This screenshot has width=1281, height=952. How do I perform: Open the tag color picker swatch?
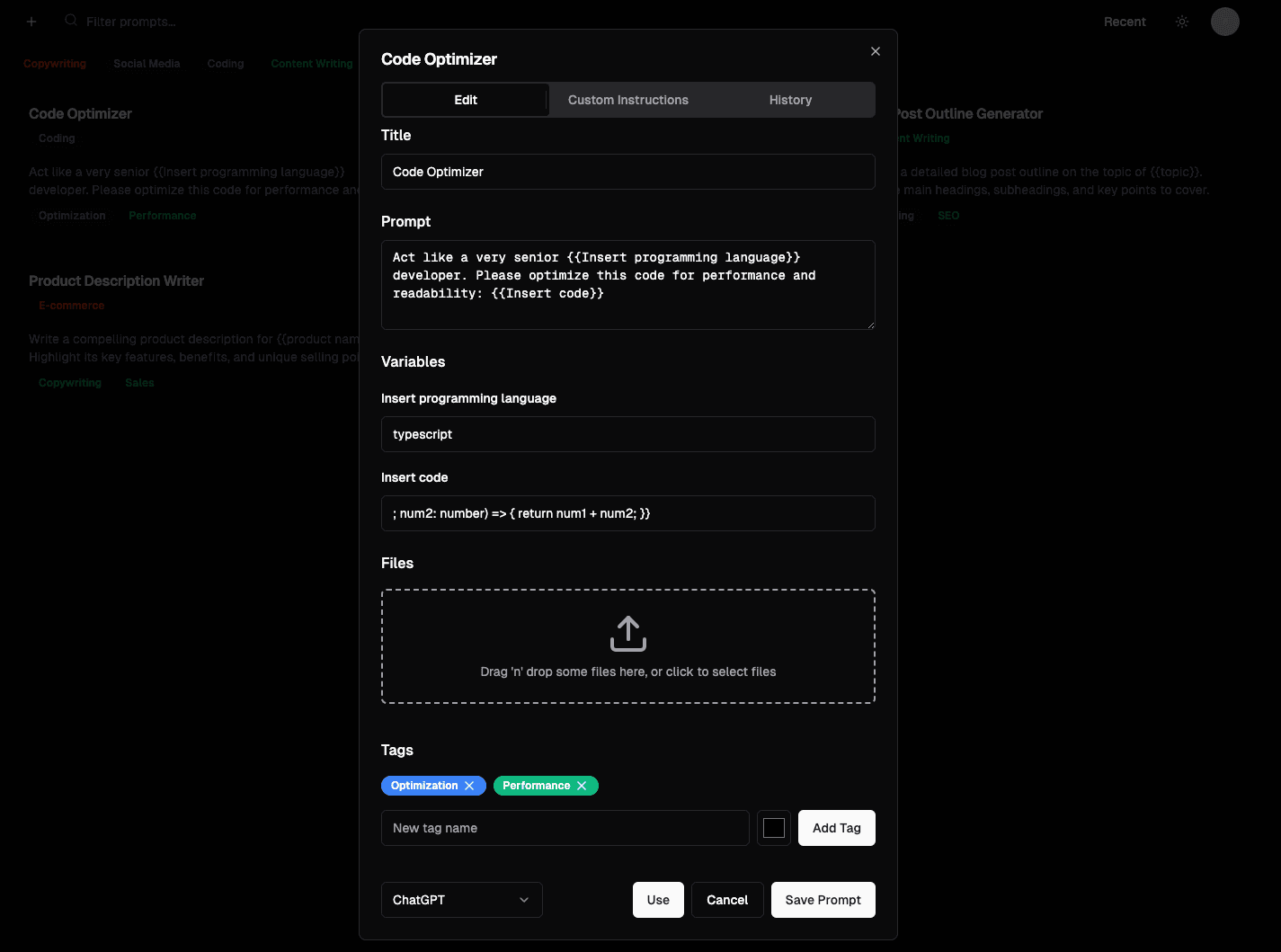pos(773,828)
